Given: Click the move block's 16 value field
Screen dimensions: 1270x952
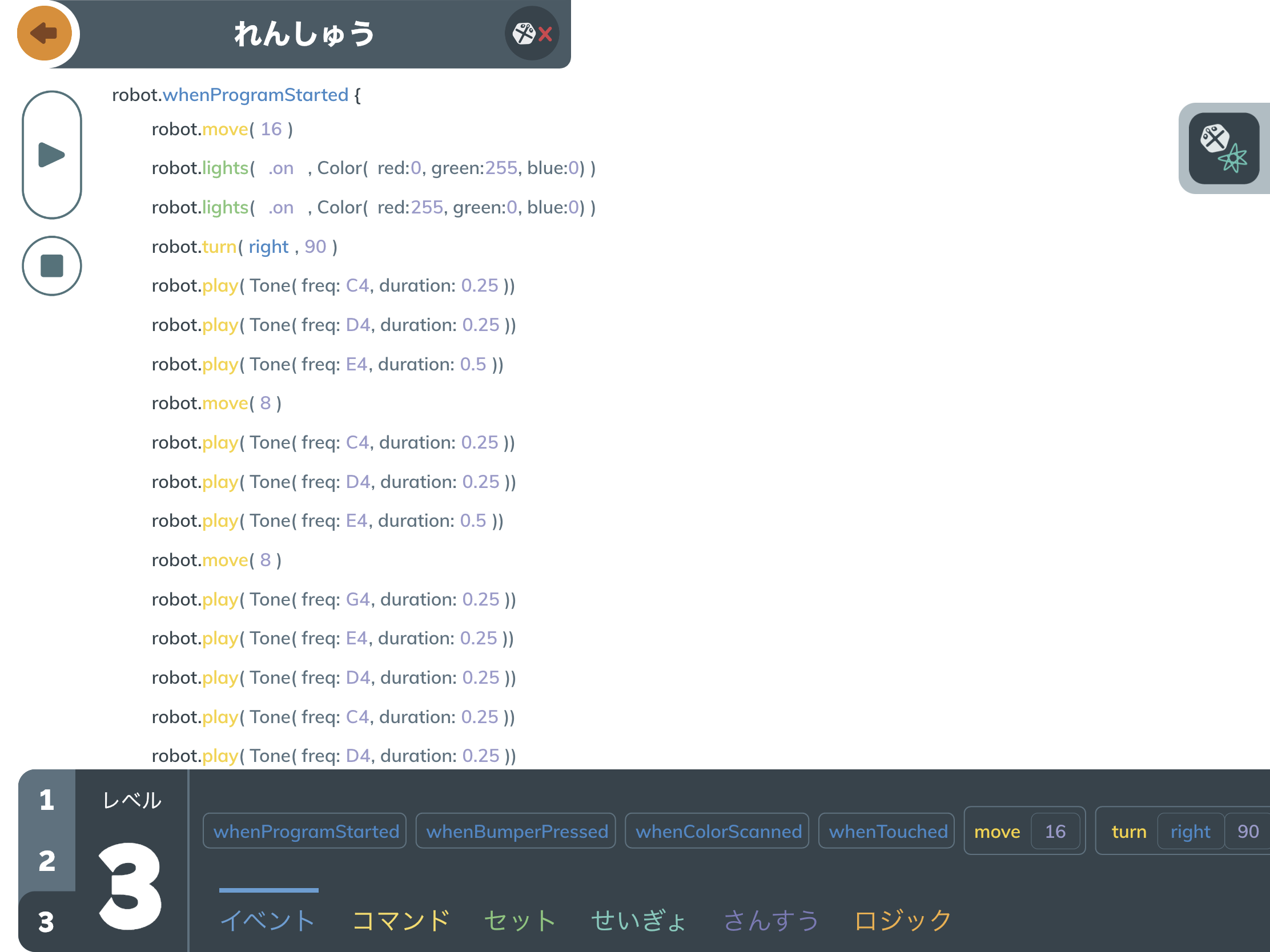Looking at the screenshot, I should pos(1055,831).
